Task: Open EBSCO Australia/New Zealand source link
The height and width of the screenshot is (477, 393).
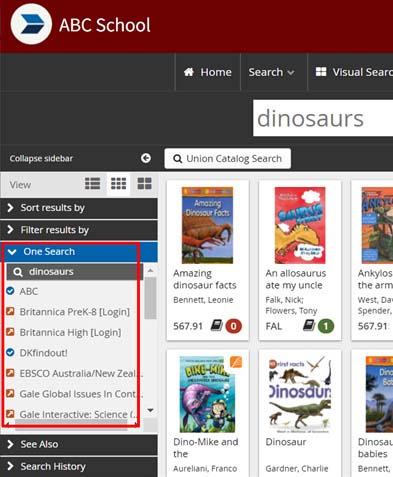Action: 81,373
